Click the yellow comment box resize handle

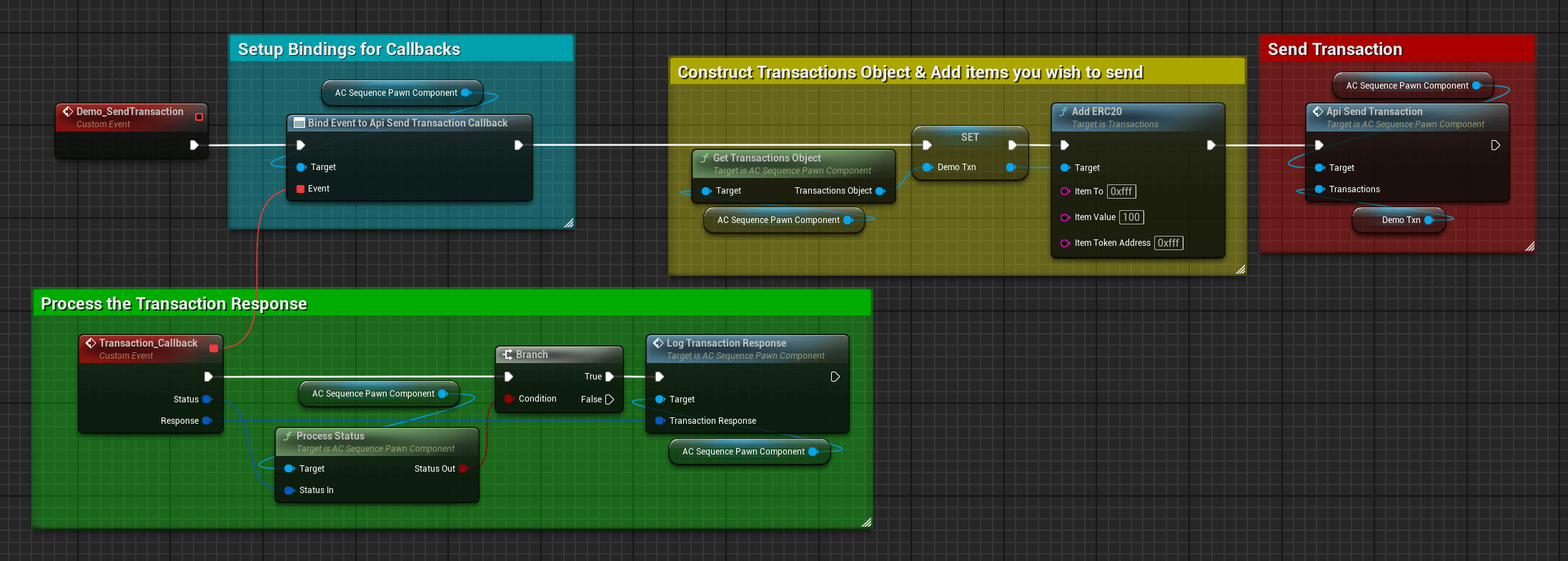click(1241, 269)
